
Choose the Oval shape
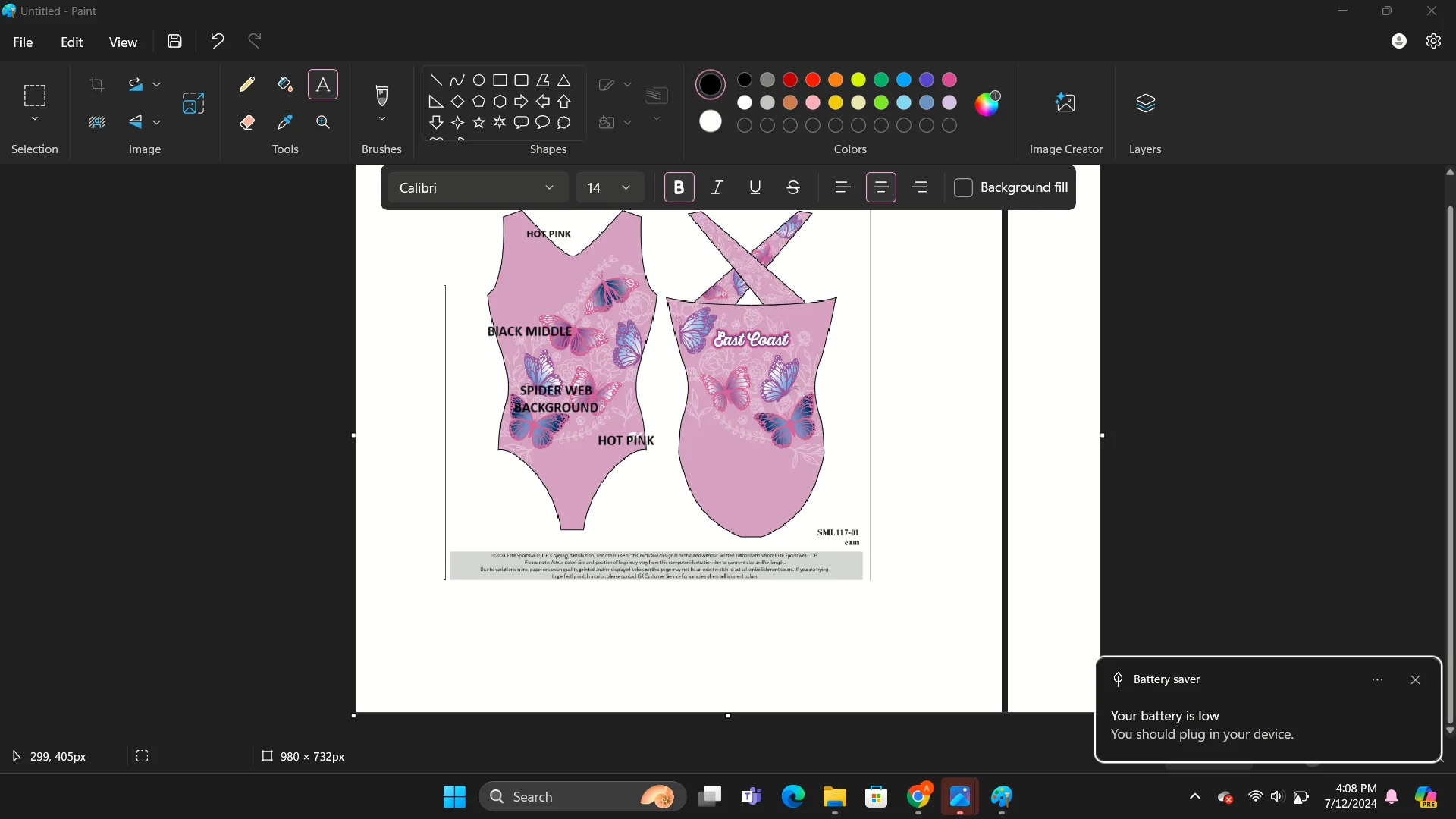coord(479,80)
